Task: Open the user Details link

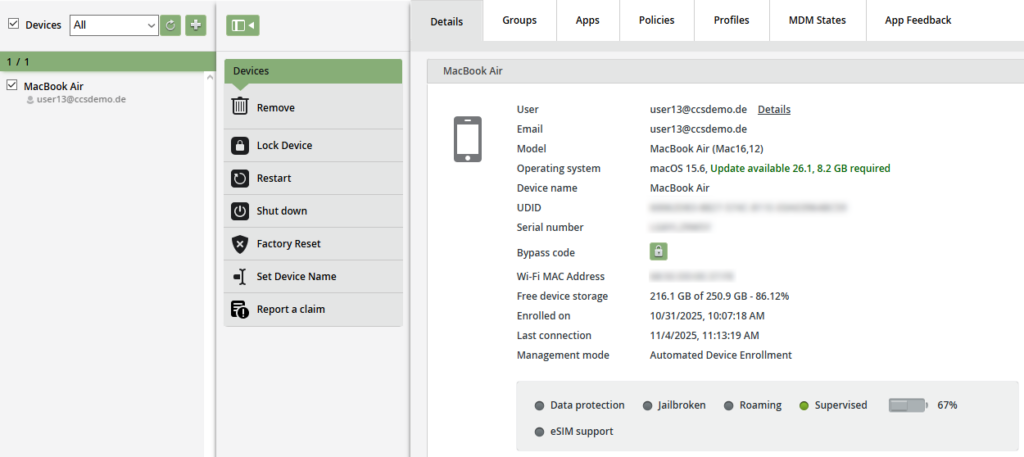Action: [x=773, y=109]
